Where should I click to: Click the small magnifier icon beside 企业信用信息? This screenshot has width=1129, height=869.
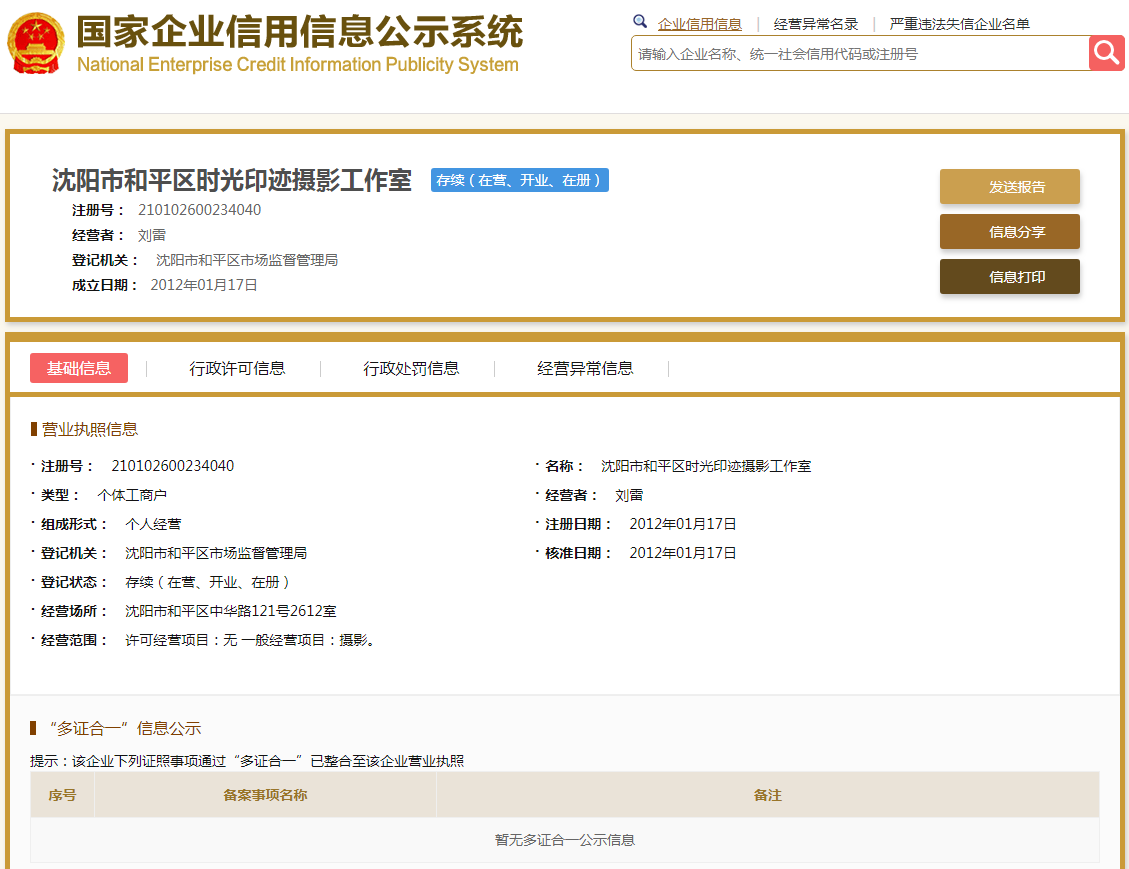pyautogui.click(x=640, y=22)
